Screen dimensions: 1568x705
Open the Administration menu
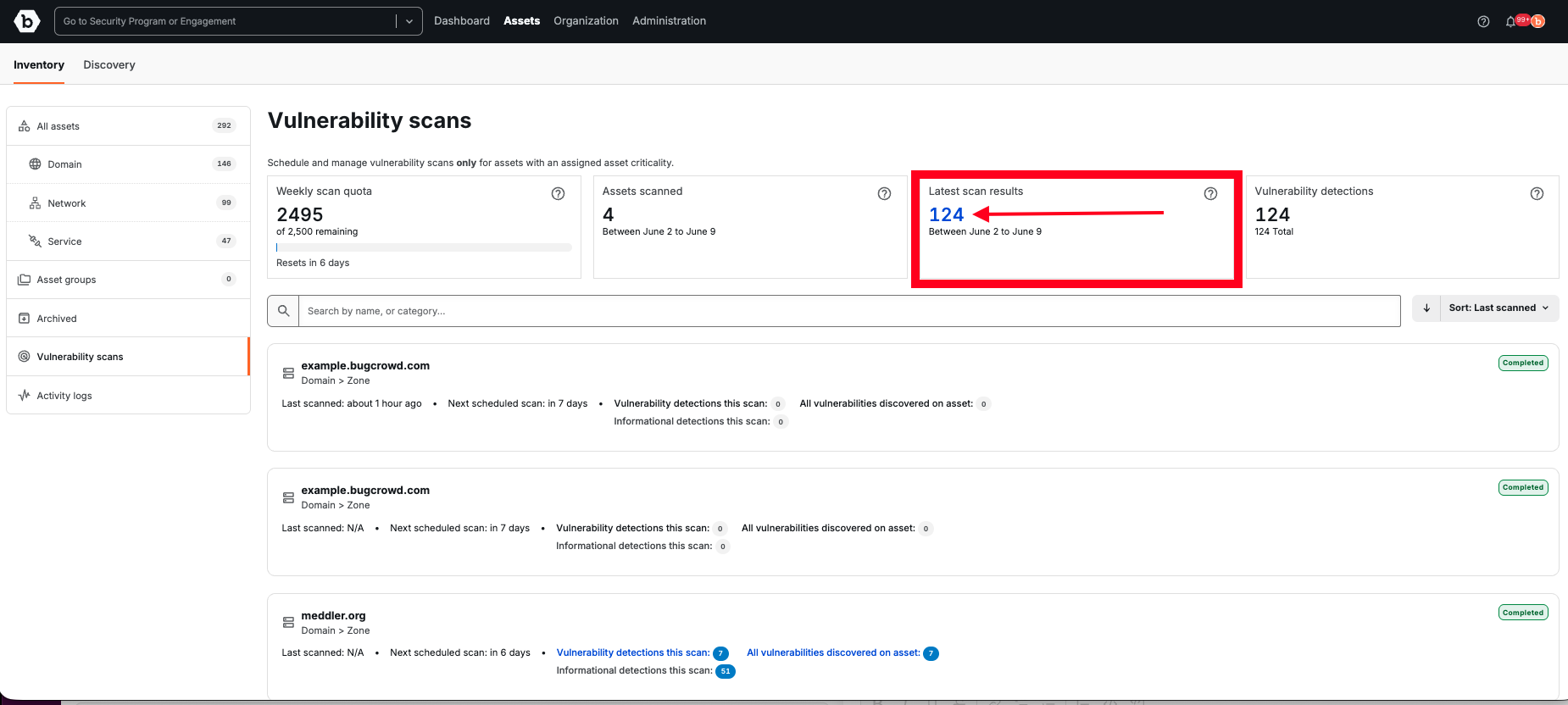(x=669, y=21)
